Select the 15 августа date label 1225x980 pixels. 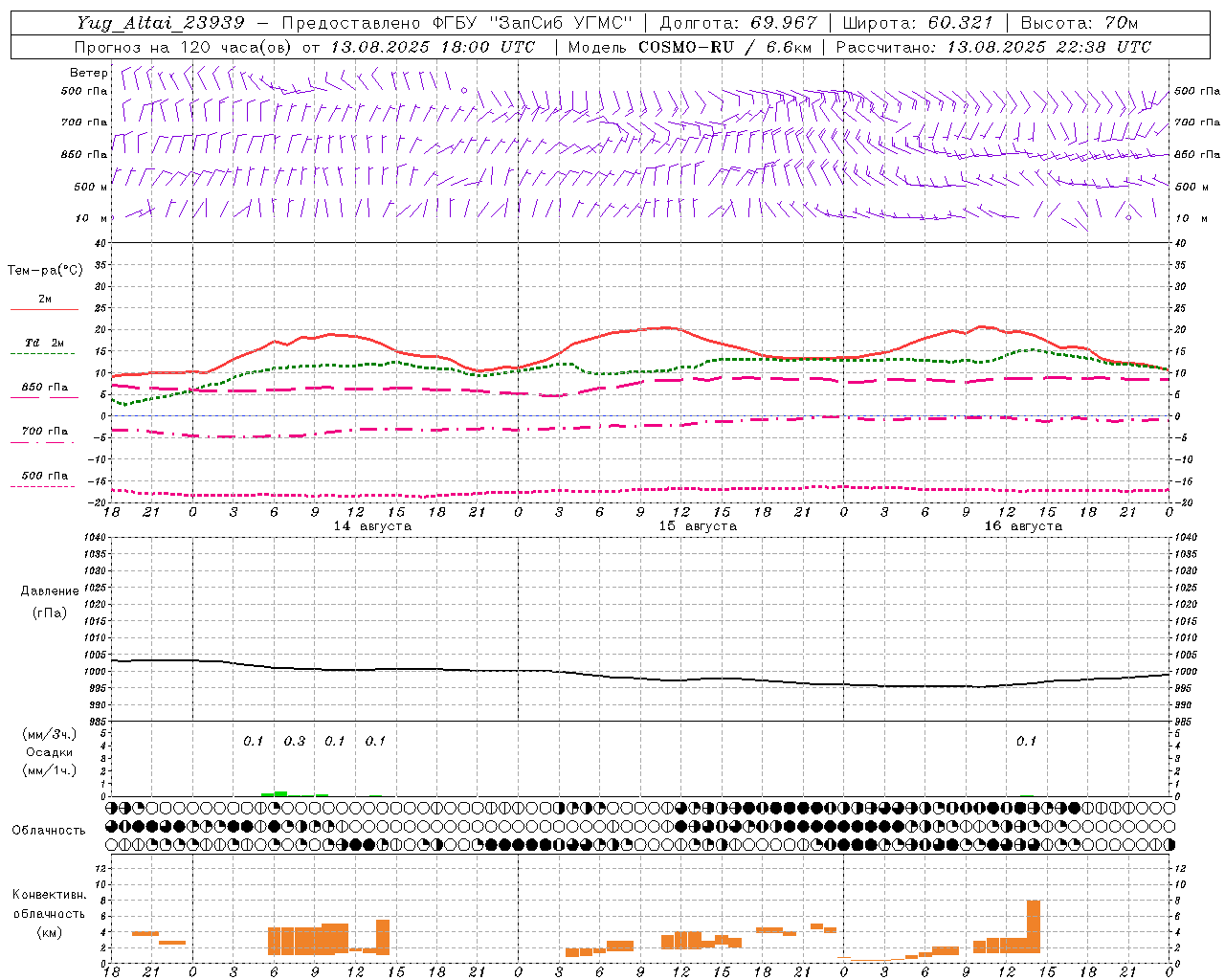698,526
